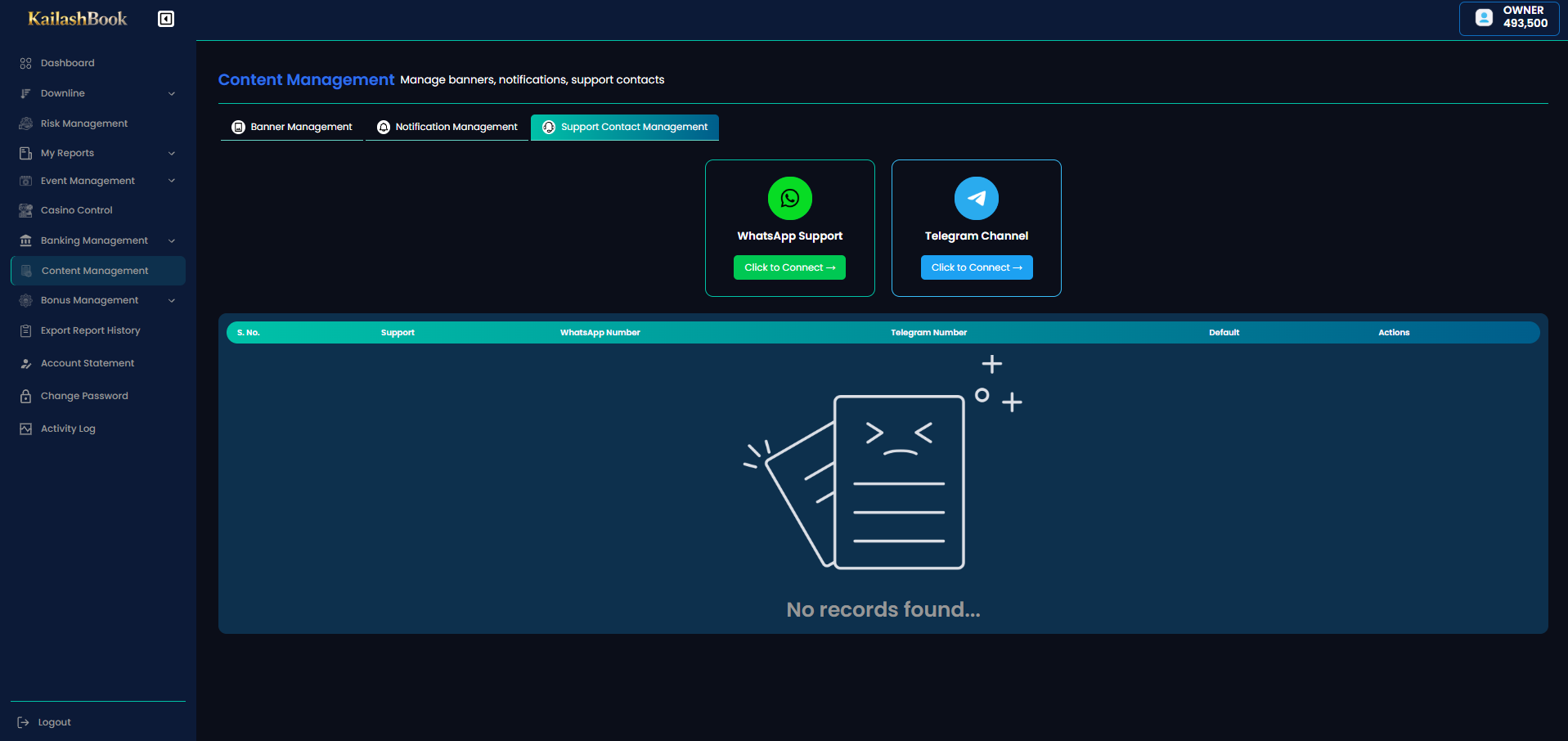Click the WhatsApp Number column header
Viewport: 1568px width, 741px height.
pos(600,333)
